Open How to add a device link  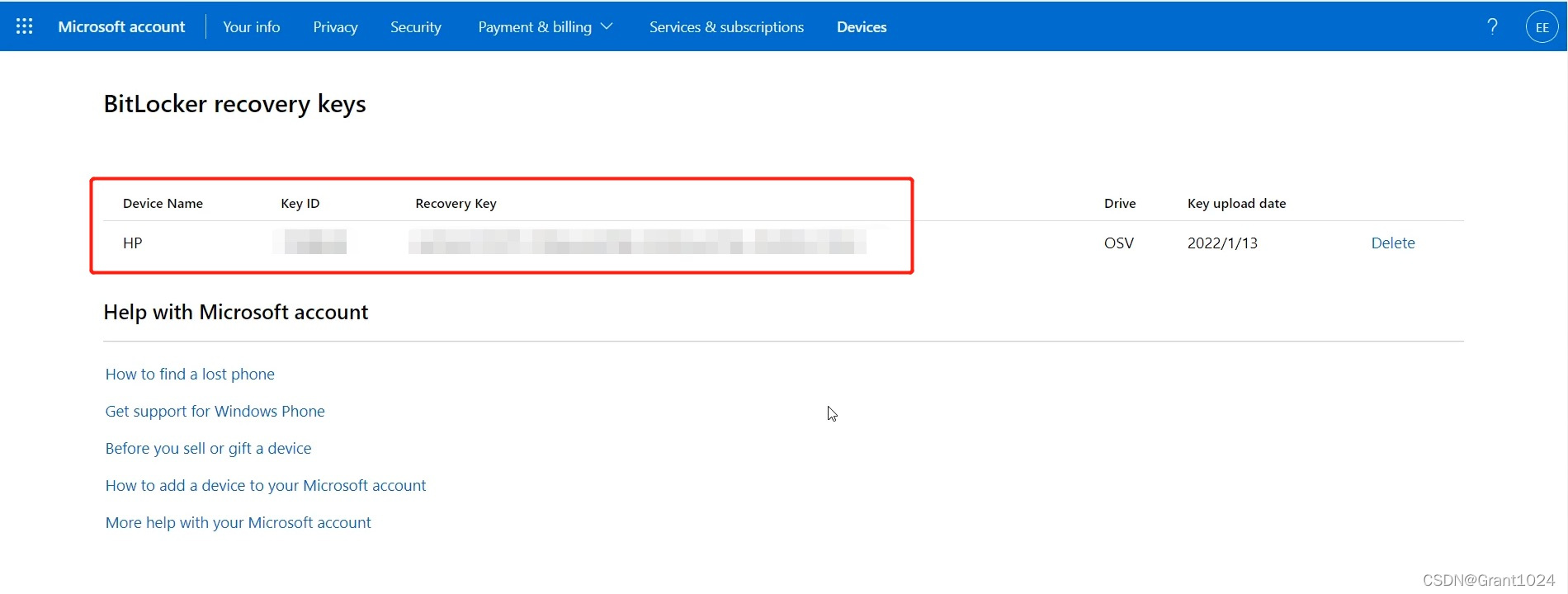tap(266, 485)
